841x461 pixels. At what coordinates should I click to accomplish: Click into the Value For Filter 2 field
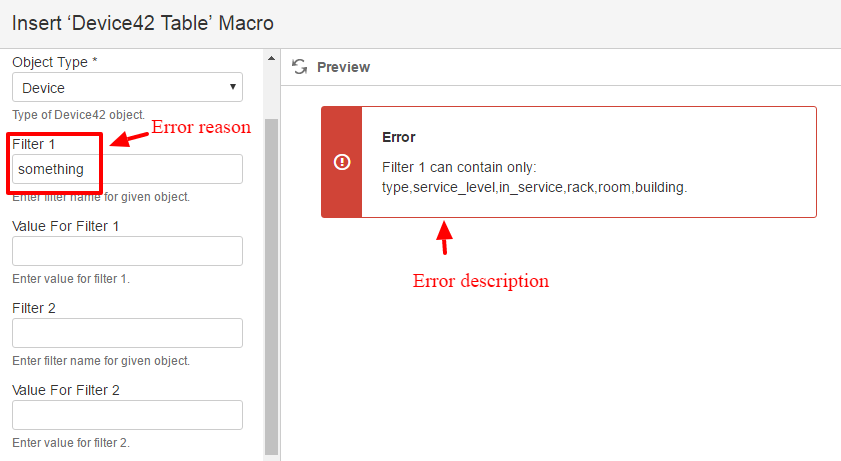pyautogui.click(x=127, y=415)
